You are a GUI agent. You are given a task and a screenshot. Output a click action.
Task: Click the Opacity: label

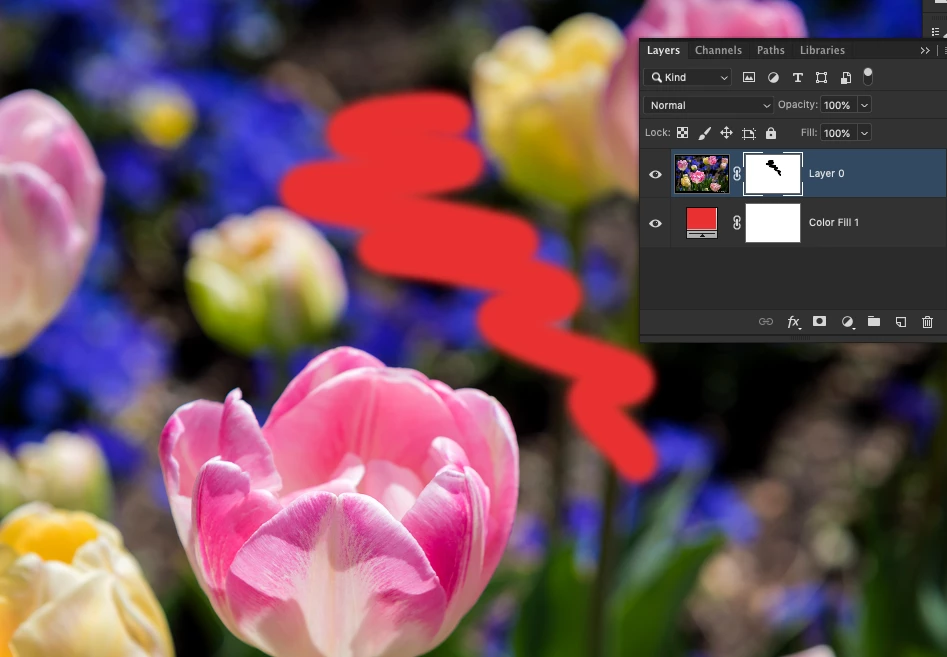[798, 104]
